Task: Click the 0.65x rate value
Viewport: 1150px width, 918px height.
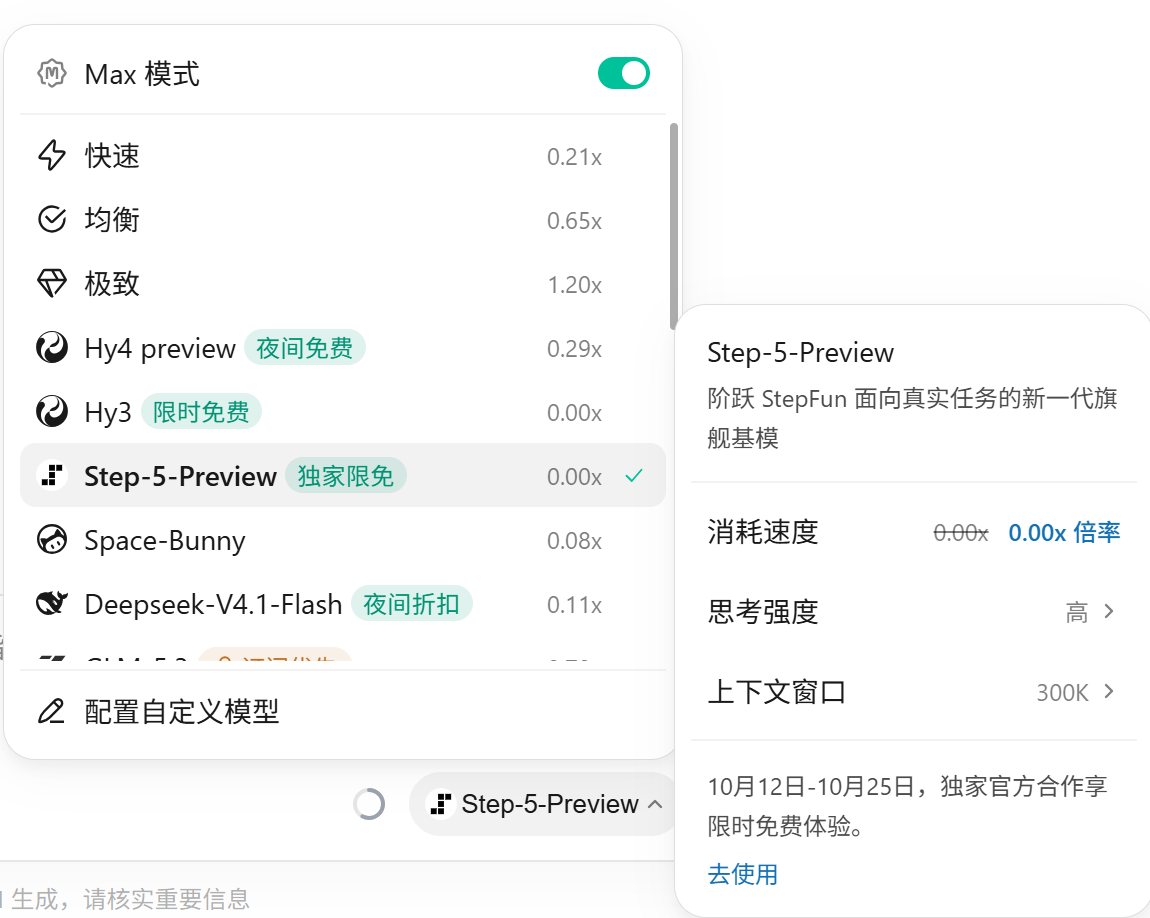Action: (574, 221)
